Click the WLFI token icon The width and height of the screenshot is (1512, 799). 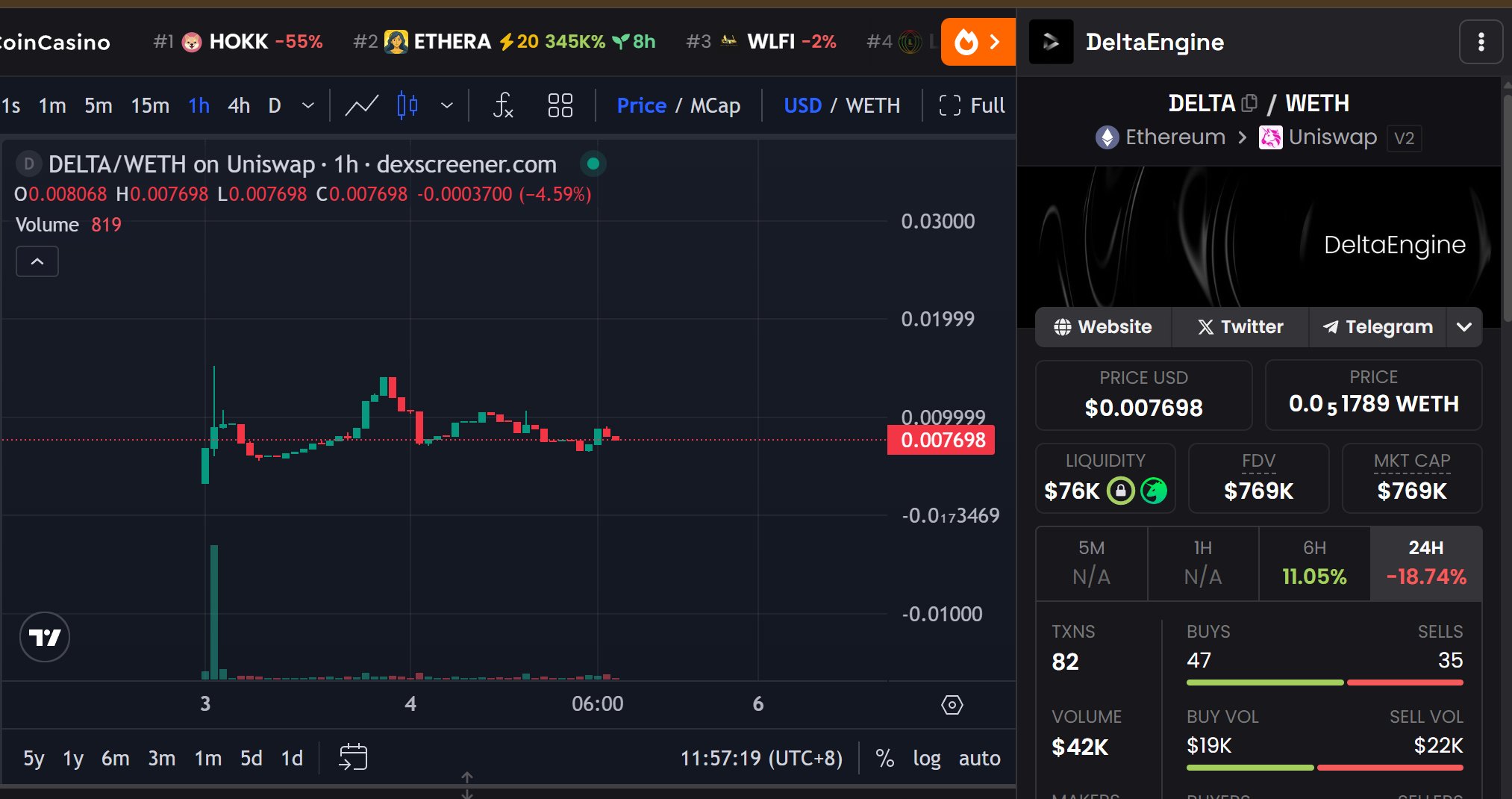[729, 41]
